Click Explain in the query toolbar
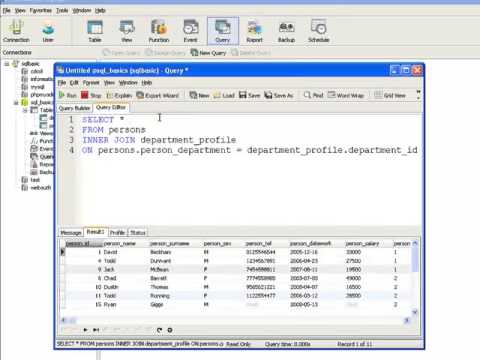This screenshot has width=480, height=360. point(119,95)
